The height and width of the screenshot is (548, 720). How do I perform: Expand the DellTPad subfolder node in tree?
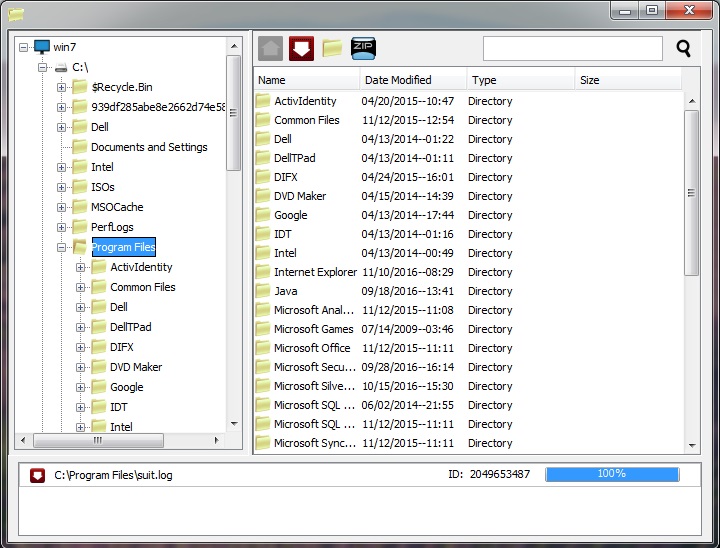80,328
